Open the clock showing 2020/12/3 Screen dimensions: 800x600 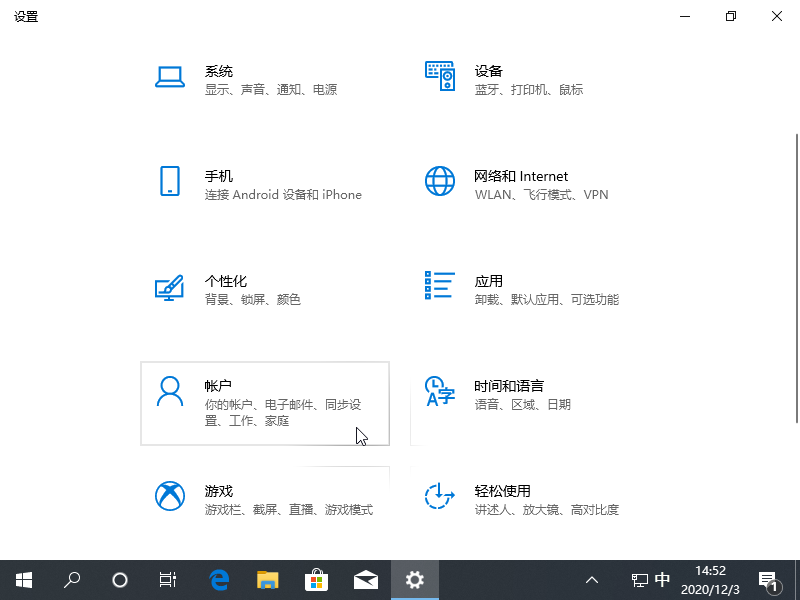710,580
